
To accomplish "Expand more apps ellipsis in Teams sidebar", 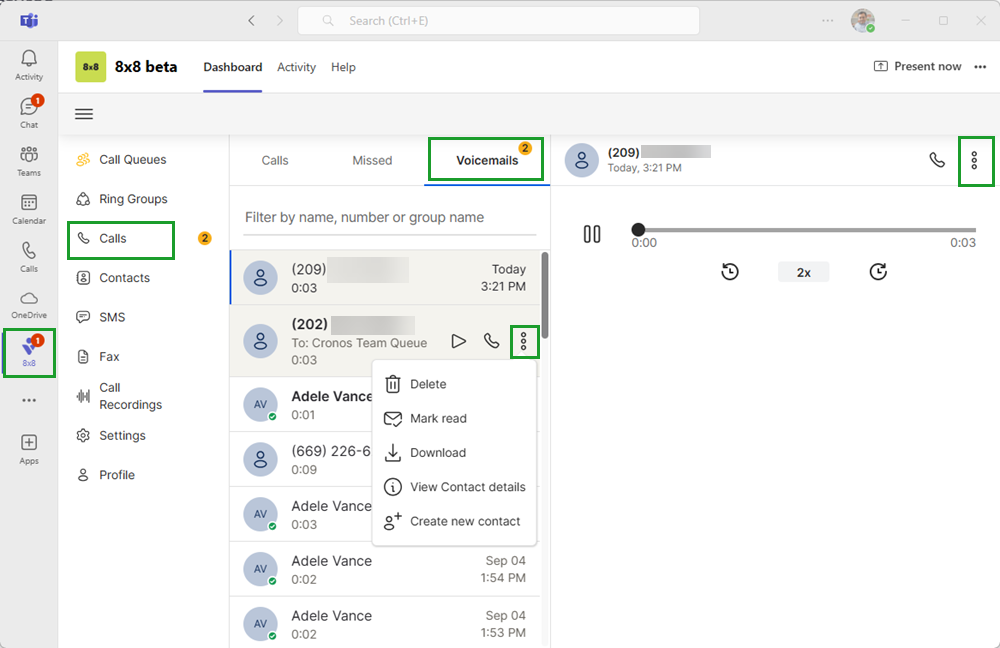I will (x=29, y=400).
